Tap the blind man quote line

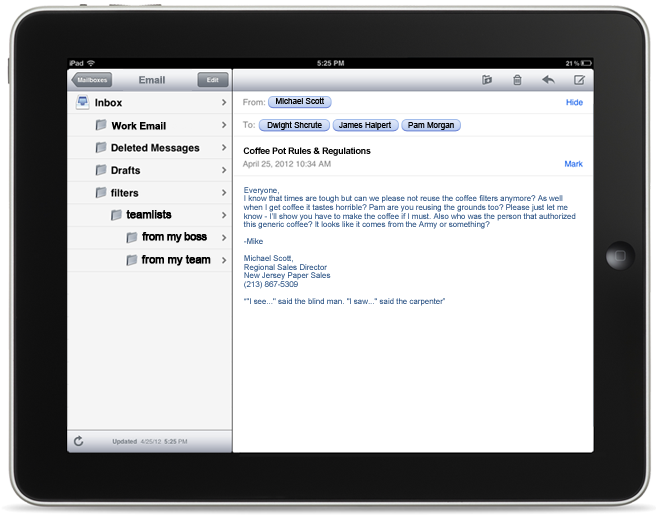[x=344, y=301]
